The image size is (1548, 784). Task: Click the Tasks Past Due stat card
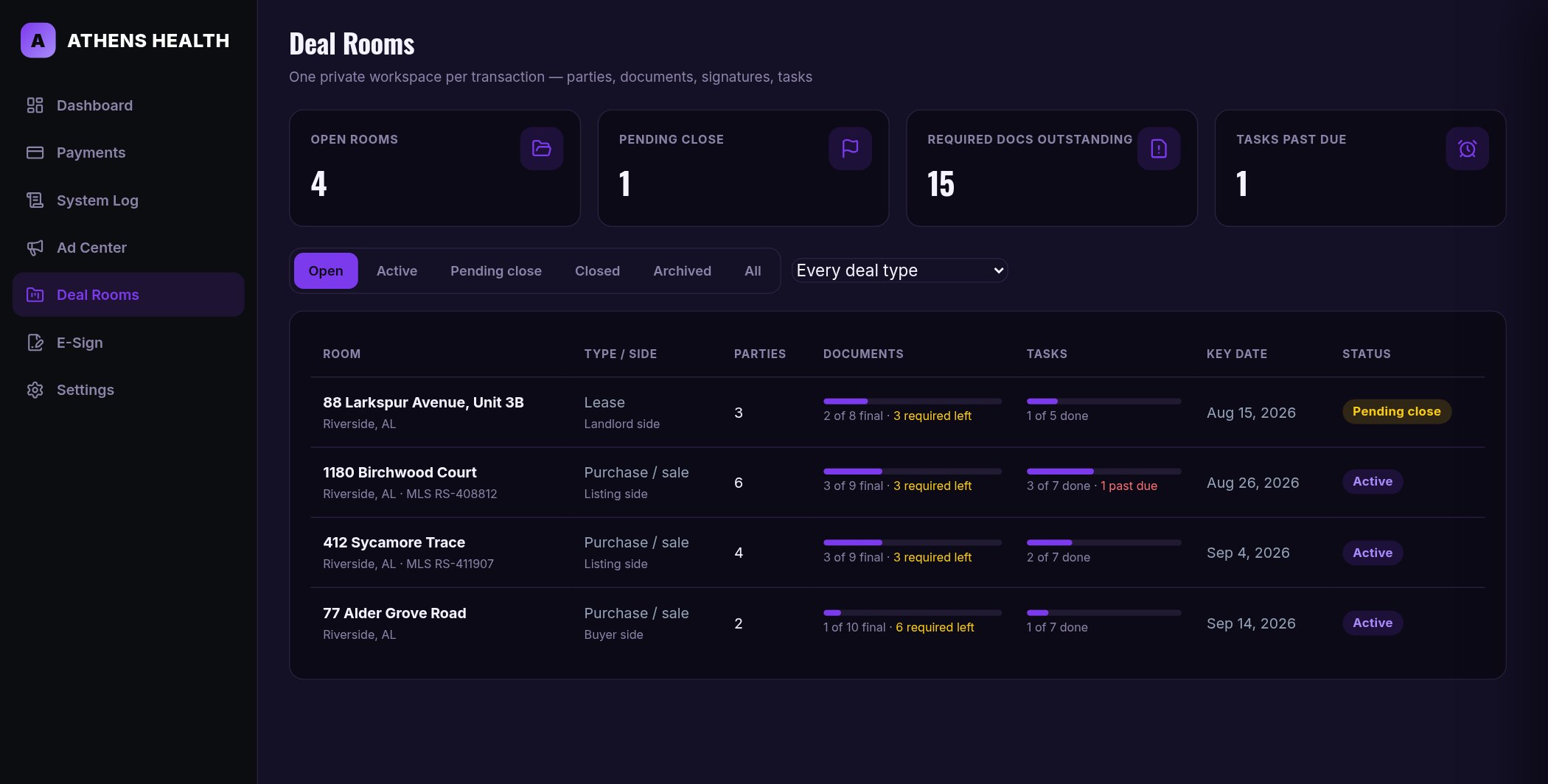[1360, 168]
